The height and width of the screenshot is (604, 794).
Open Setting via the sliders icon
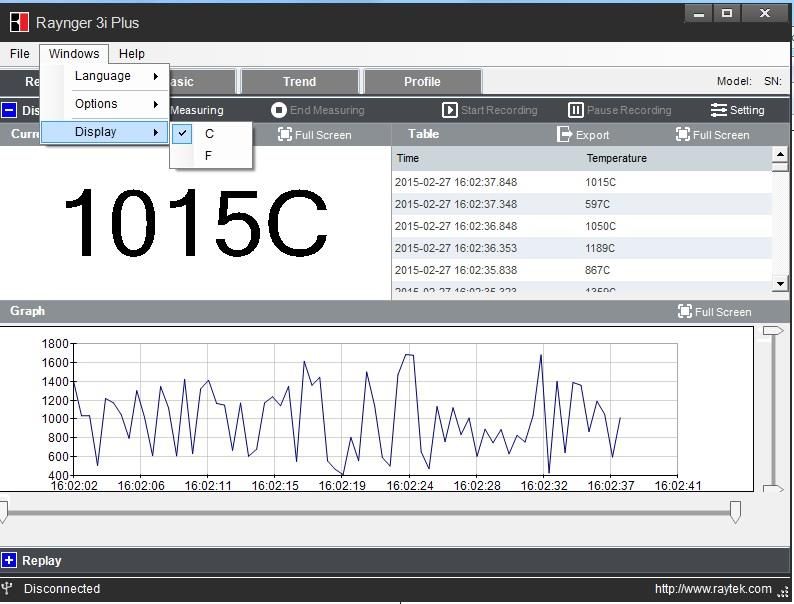(x=719, y=110)
